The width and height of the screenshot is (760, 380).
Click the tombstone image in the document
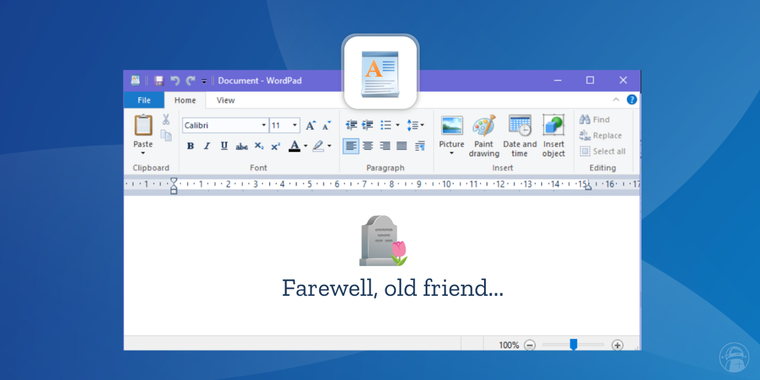[x=383, y=241]
